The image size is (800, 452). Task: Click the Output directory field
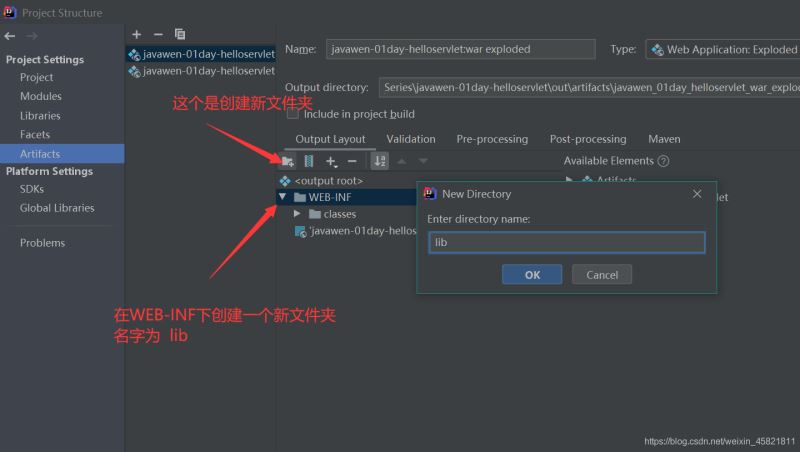pyautogui.click(x=589, y=88)
